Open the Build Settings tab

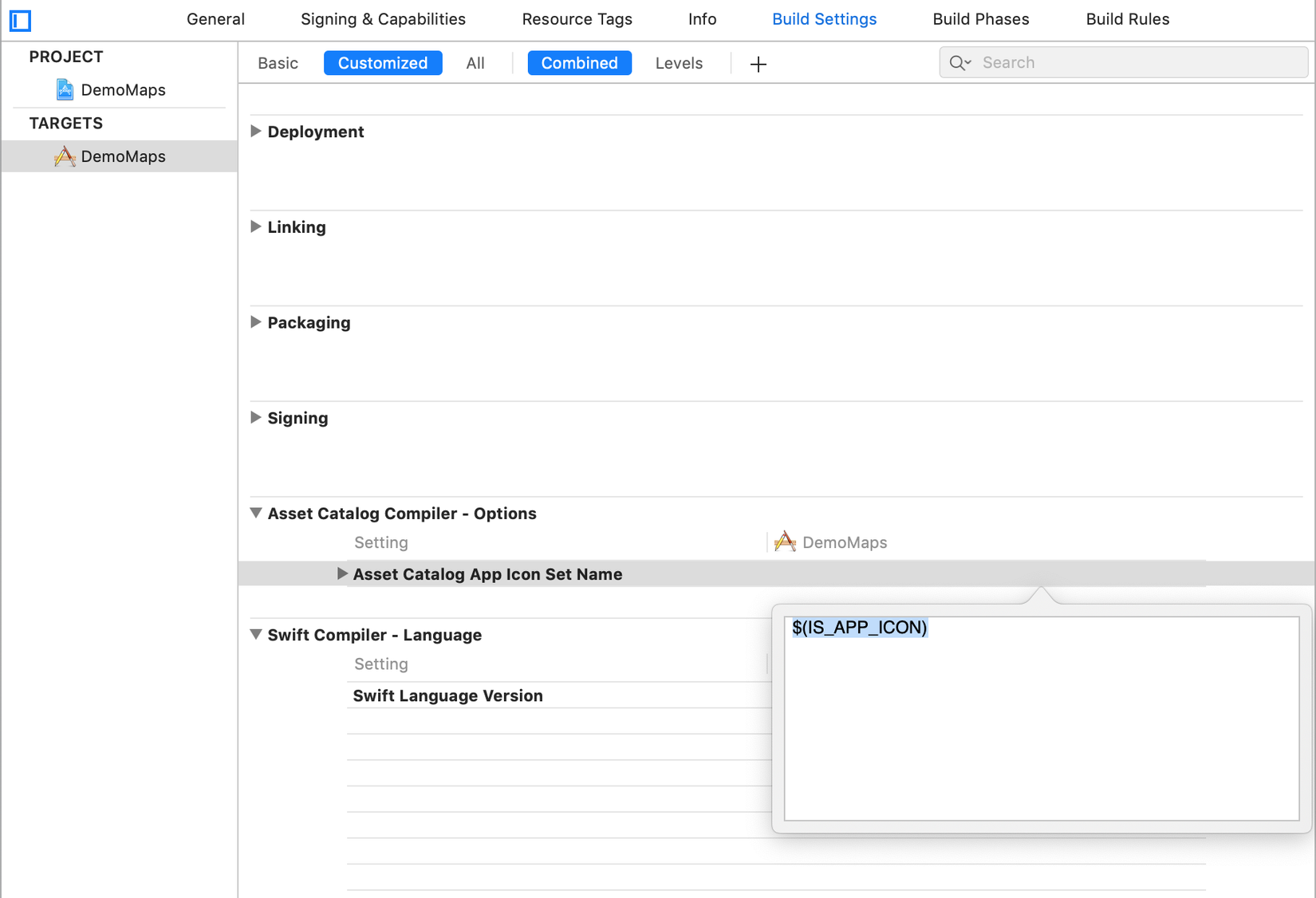point(825,19)
